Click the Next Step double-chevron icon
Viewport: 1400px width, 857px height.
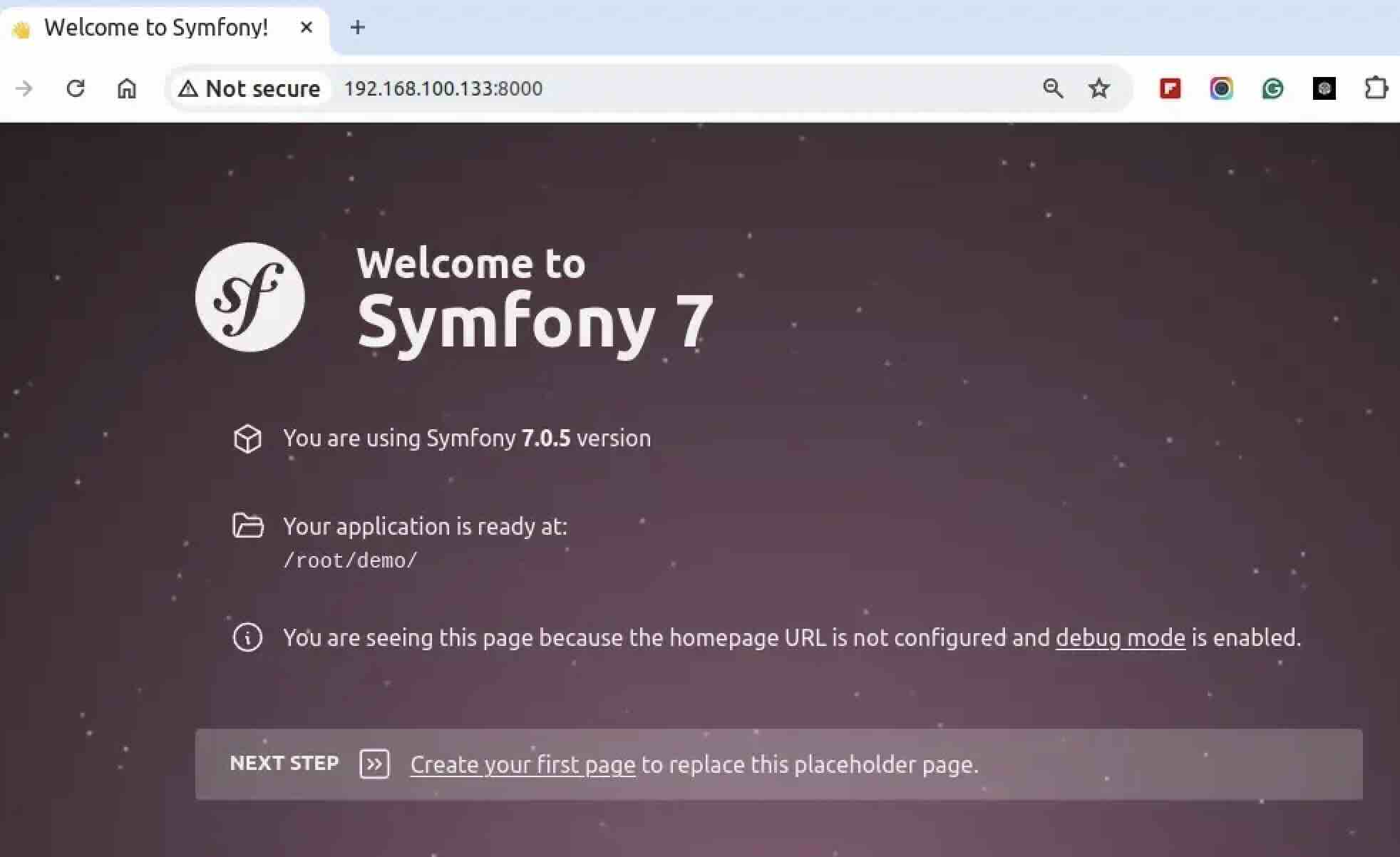(x=374, y=764)
